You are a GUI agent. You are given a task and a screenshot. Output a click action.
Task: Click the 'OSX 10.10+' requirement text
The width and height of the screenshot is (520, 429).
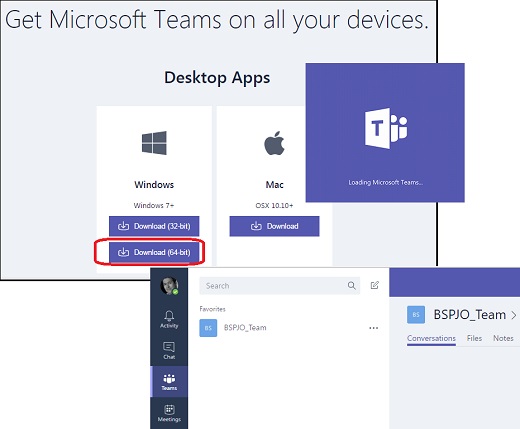(274, 205)
